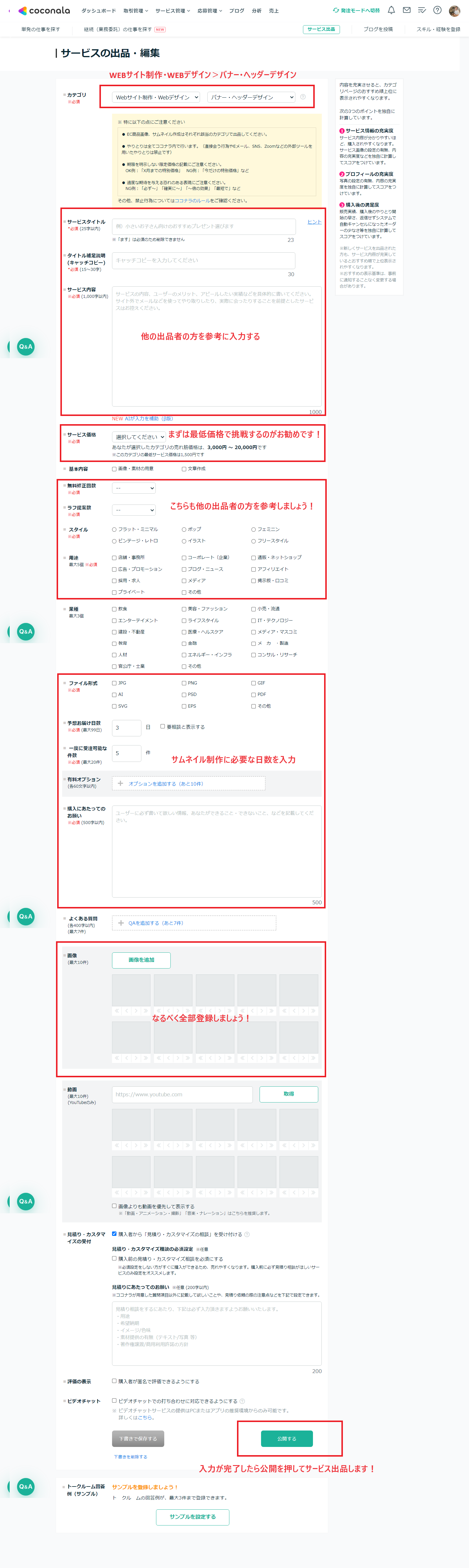
Task: Check the PSD file format
Action: click(x=184, y=694)
